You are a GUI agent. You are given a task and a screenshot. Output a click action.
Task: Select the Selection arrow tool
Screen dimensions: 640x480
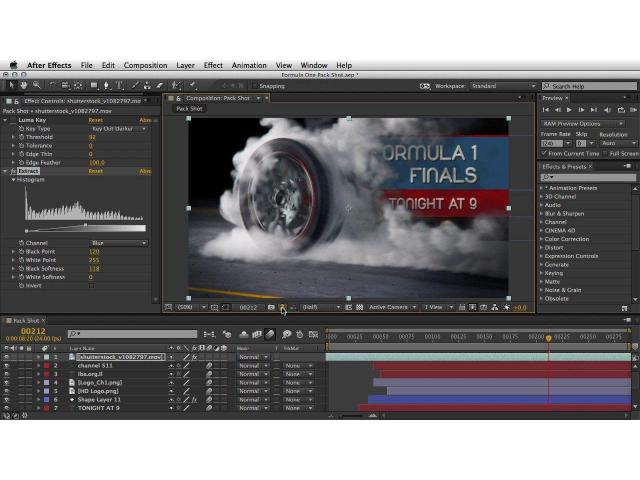(11, 85)
